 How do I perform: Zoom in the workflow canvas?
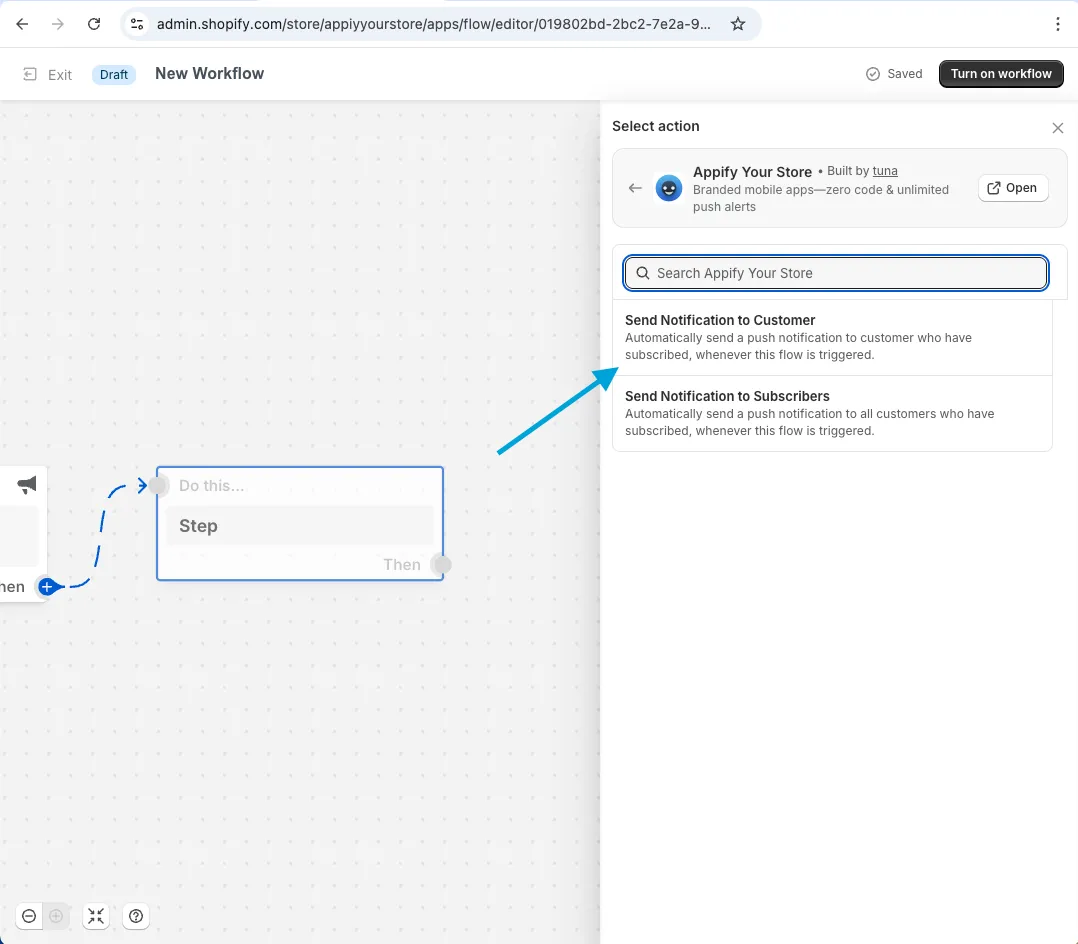(56, 916)
